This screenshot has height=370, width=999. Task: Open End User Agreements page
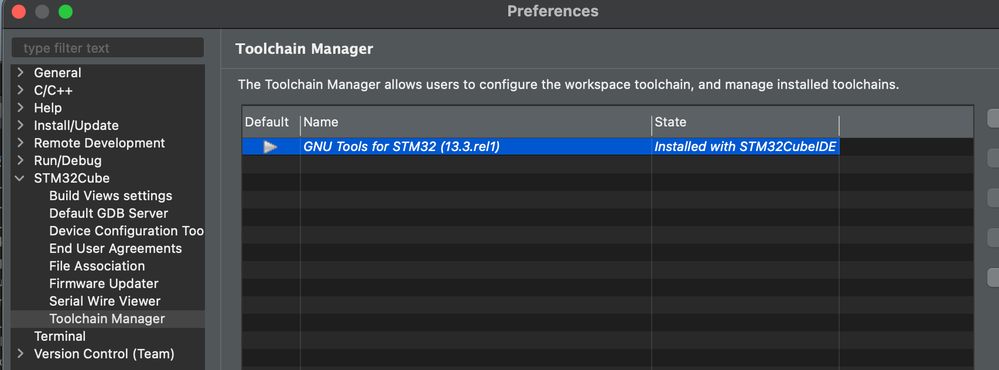[x=115, y=248]
